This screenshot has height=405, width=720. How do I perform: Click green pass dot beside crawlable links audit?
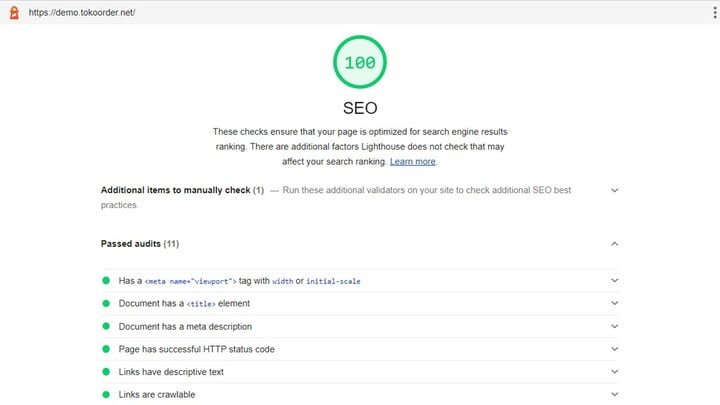click(106, 394)
